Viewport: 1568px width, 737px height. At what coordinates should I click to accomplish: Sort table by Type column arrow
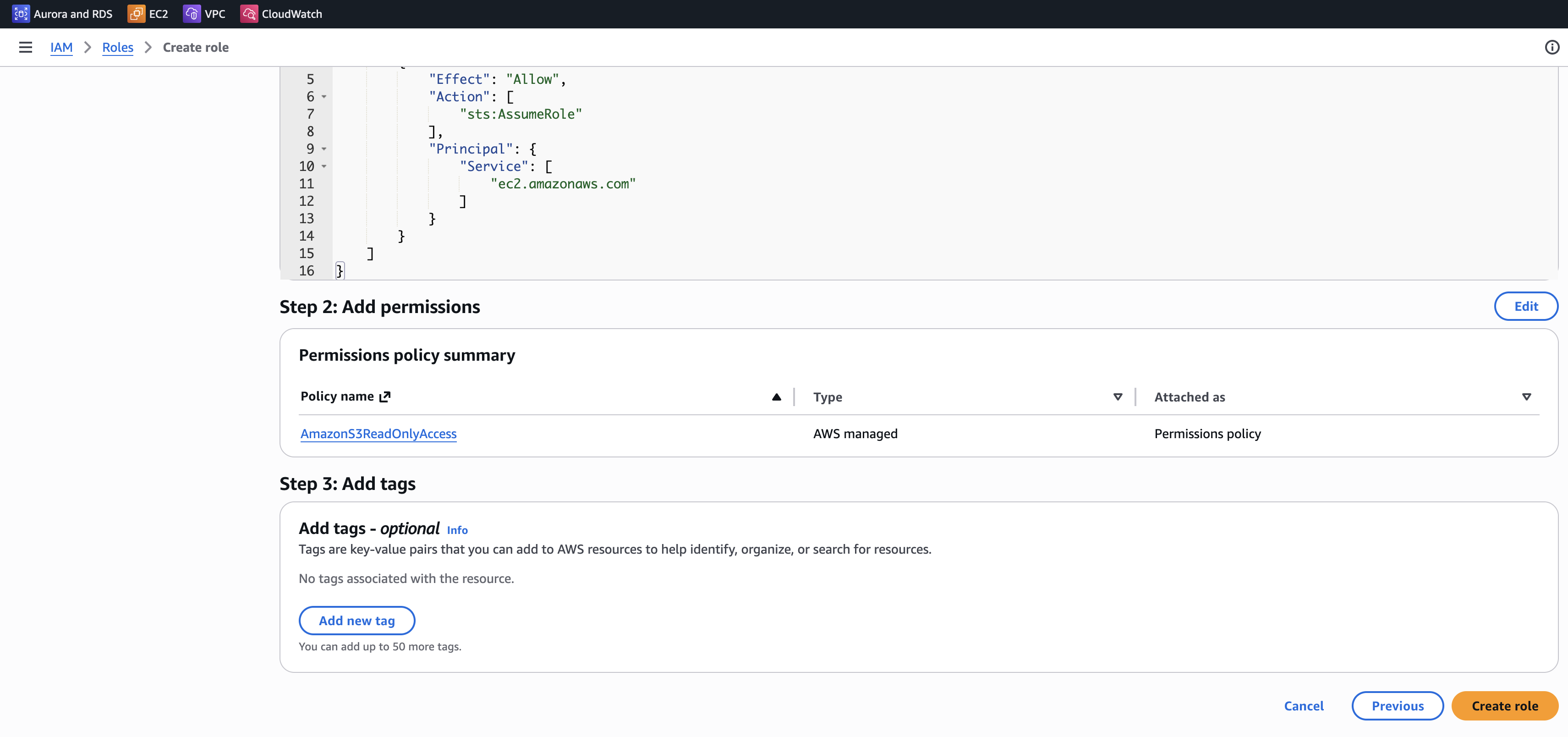[x=1118, y=397]
